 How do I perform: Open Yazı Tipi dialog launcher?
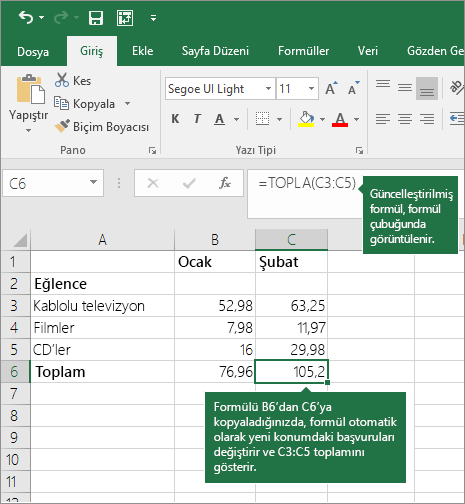(x=359, y=151)
